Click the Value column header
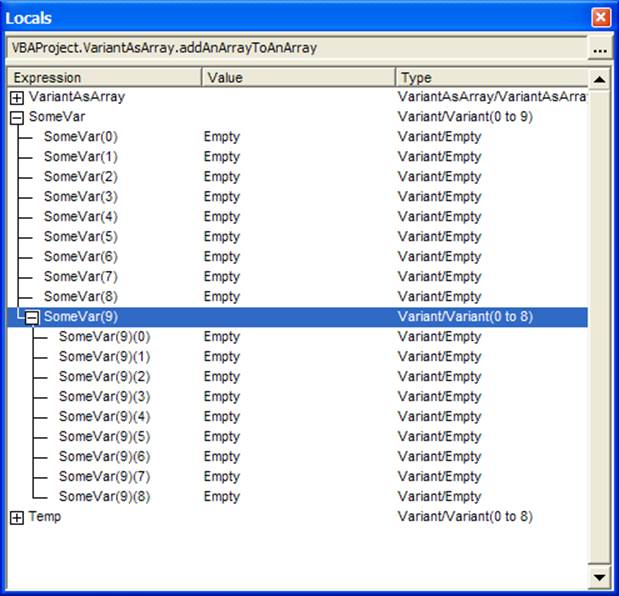619x596 pixels. [298, 77]
